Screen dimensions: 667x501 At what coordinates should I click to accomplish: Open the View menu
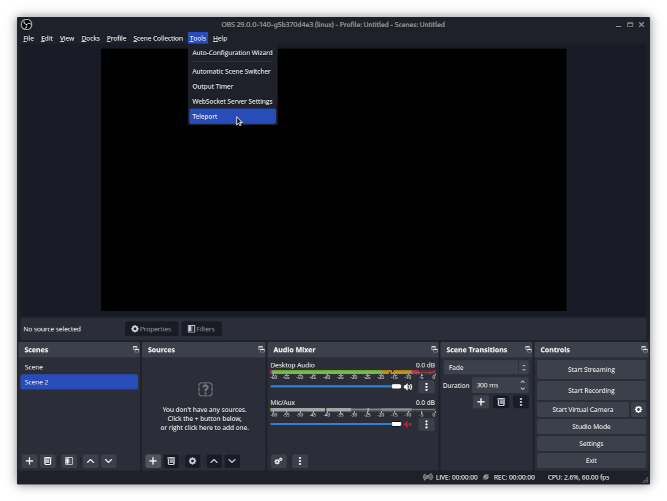tap(67, 38)
